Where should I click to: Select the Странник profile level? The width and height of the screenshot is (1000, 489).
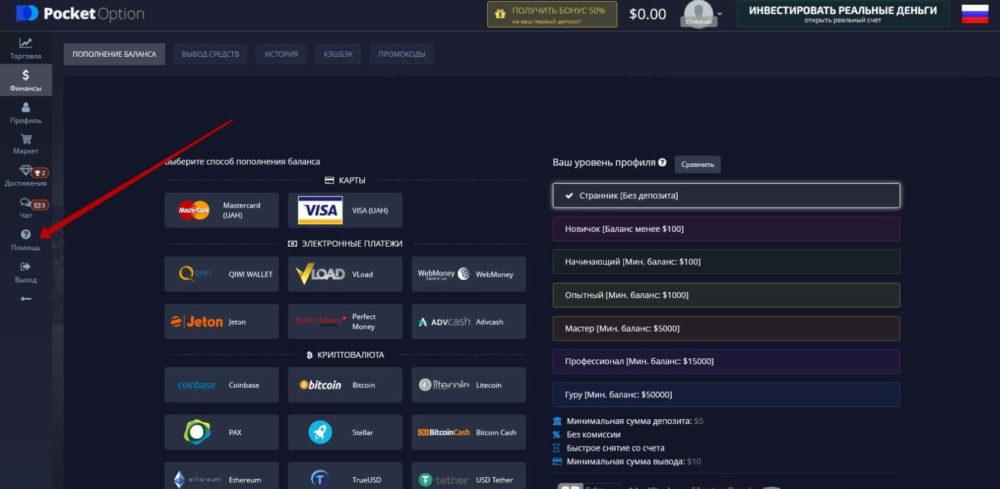[726, 195]
